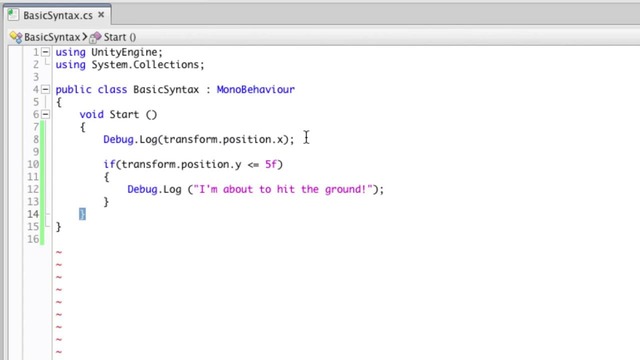Click the 5f value in line 10
The width and height of the screenshot is (640, 360).
tap(271, 164)
